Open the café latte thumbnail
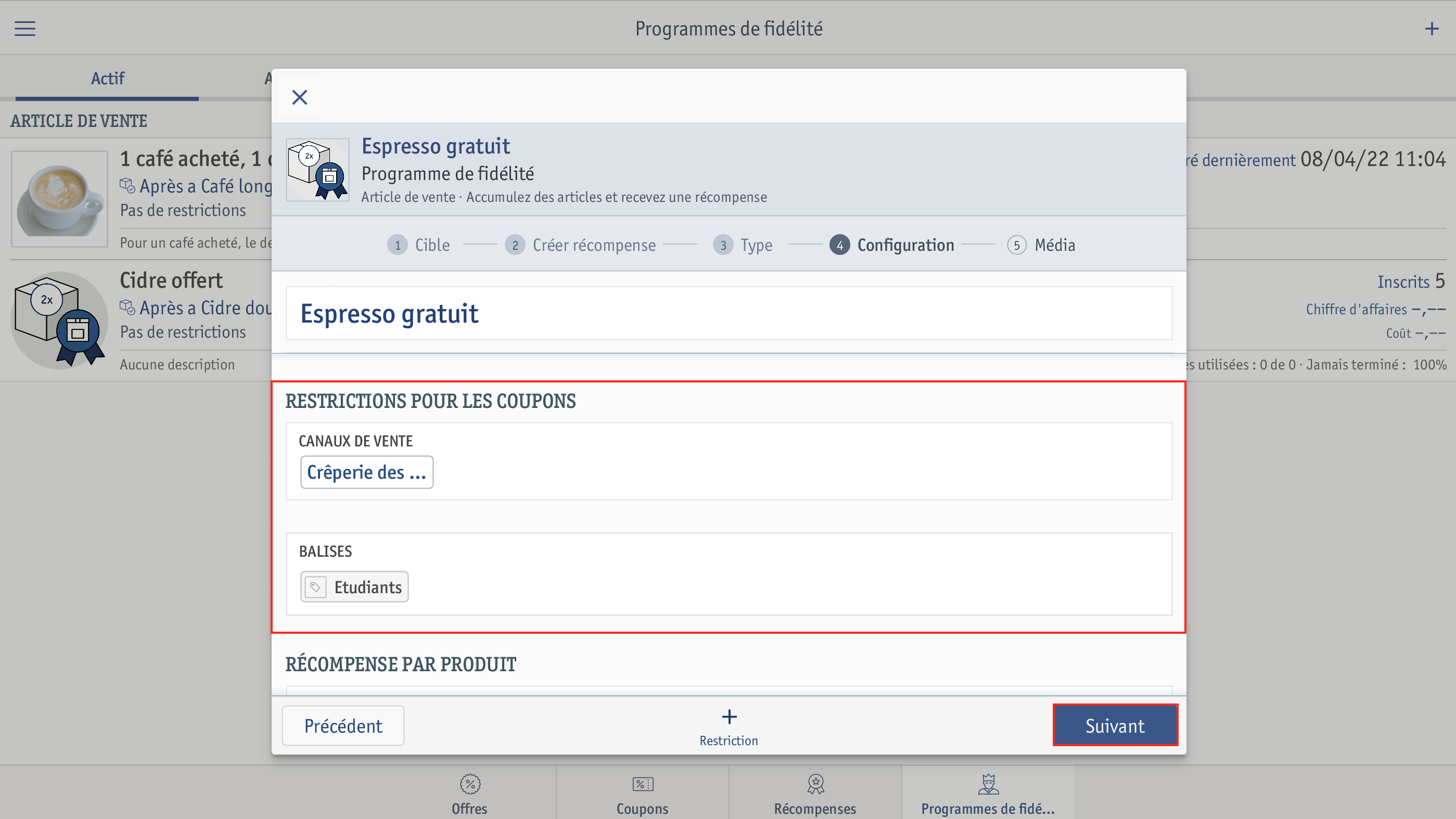The height and width of the screenshot is (819, 1456). (59, 198)
